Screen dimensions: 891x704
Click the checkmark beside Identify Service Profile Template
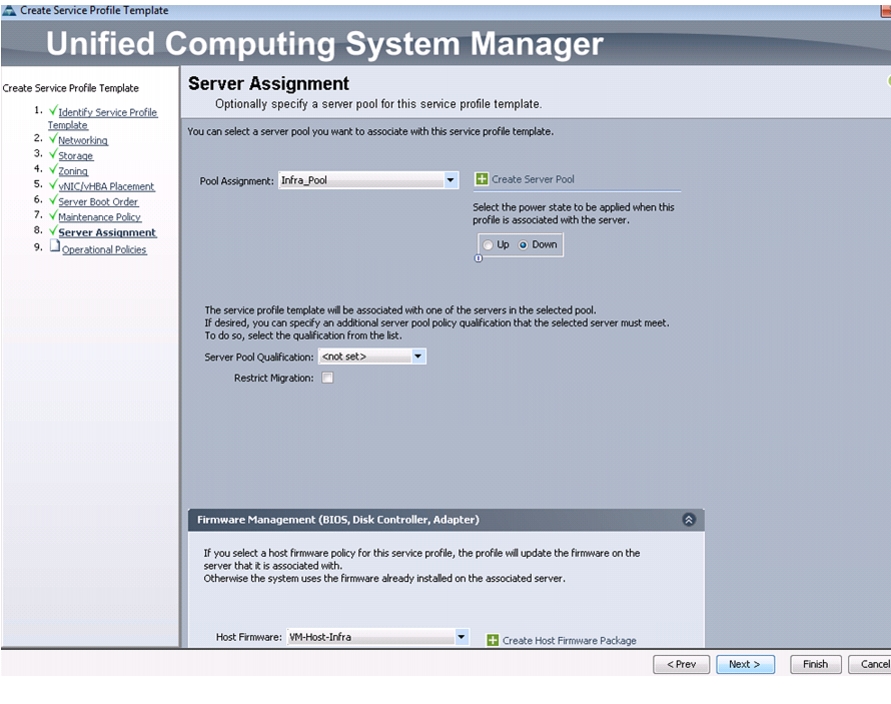tap(53, 110)
